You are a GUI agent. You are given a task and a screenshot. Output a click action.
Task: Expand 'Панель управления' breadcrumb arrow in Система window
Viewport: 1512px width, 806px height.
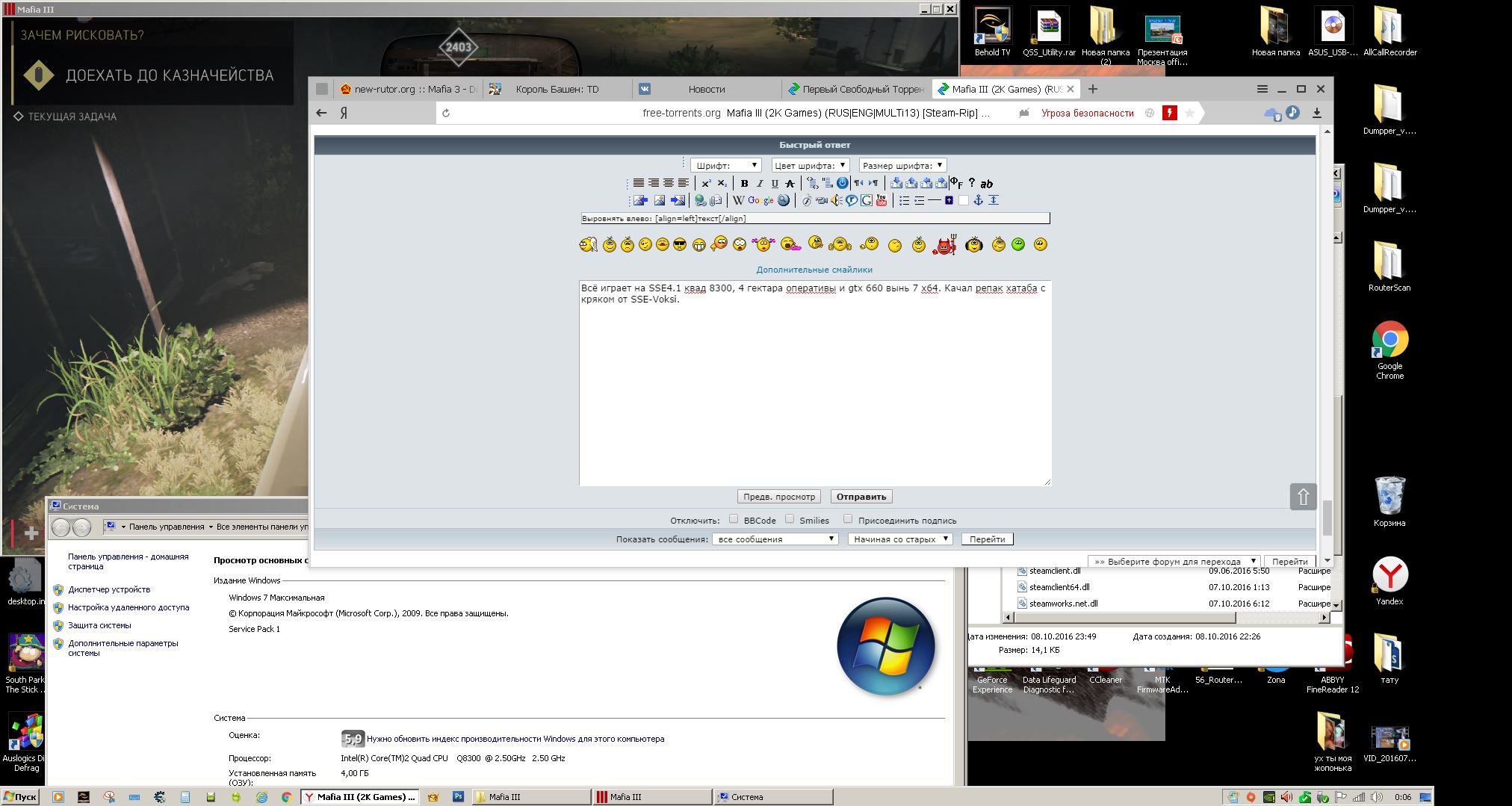point(211,527)
